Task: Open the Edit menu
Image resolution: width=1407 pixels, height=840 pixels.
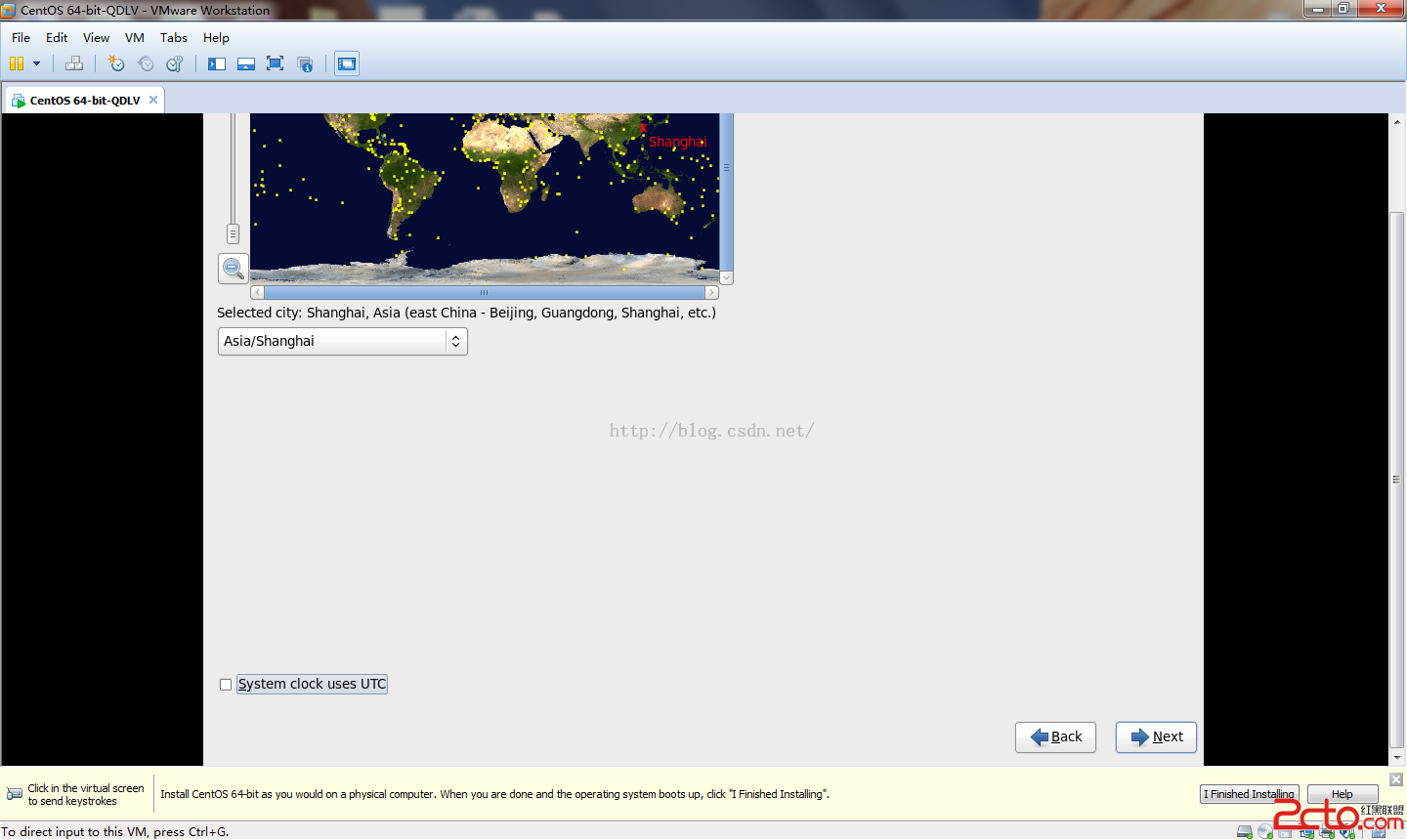Action: tap(57, 37)
